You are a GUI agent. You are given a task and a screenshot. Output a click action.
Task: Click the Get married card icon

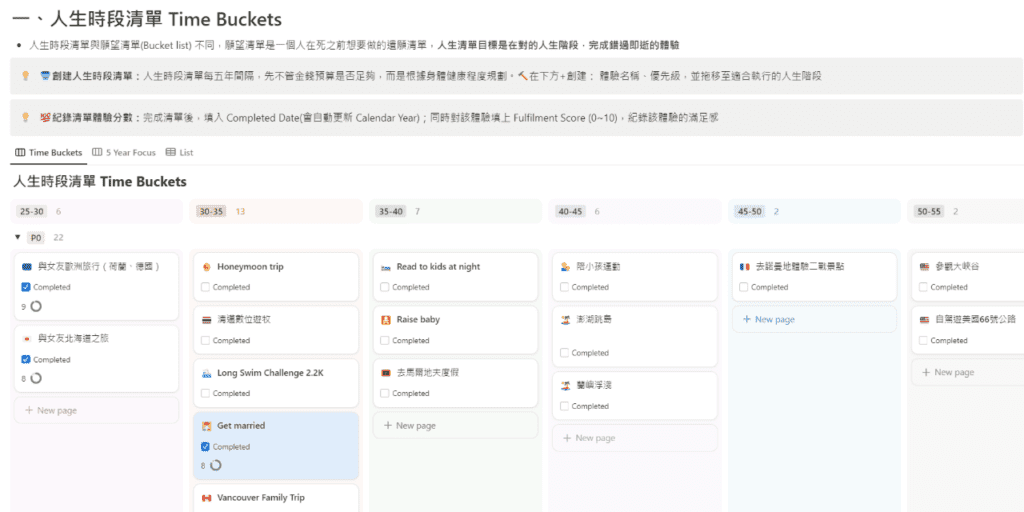click(206, 426)
